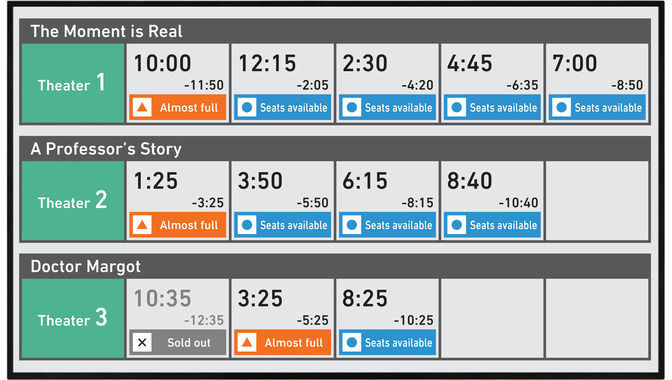Click Seats available under 2:30 showtime

[x=399, y=108]
